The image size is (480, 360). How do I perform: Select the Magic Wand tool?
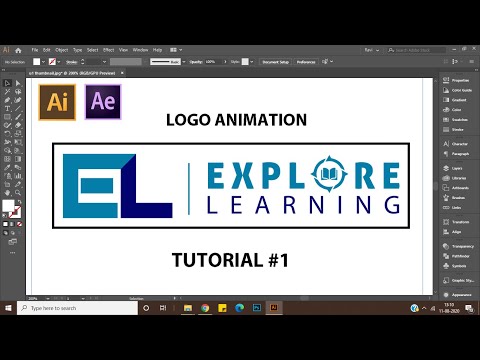7,91
